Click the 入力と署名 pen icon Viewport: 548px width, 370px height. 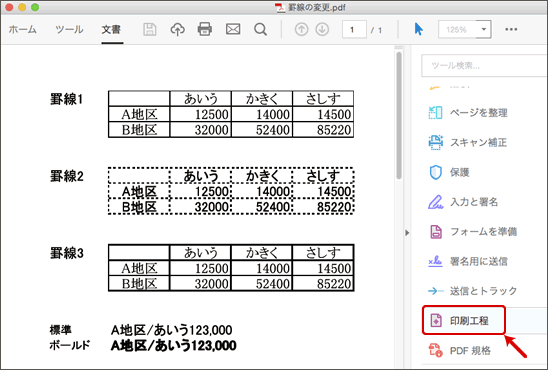435,202
